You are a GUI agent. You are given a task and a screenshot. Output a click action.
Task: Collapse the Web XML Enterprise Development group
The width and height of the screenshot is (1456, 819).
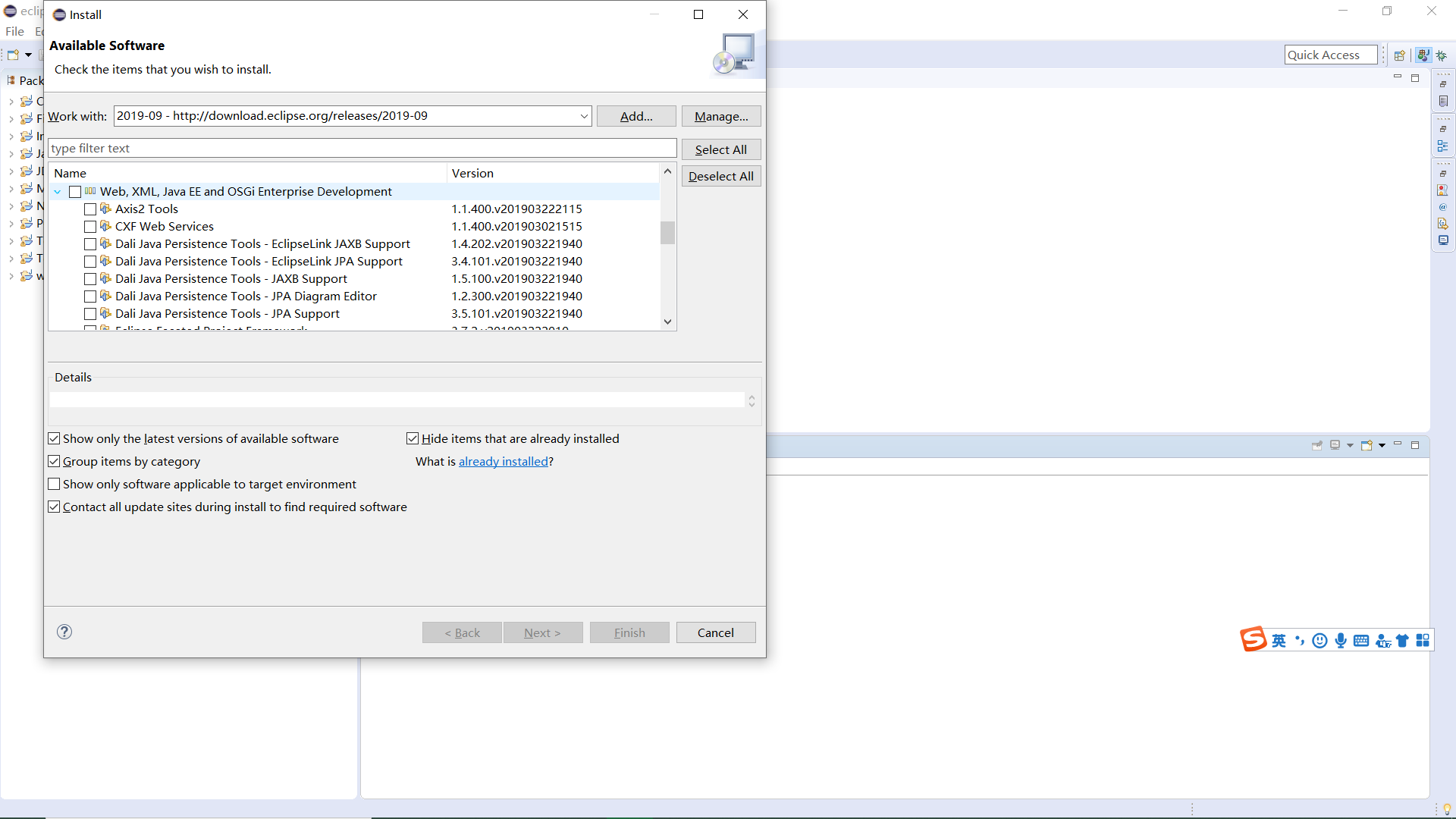coord(58,191)
